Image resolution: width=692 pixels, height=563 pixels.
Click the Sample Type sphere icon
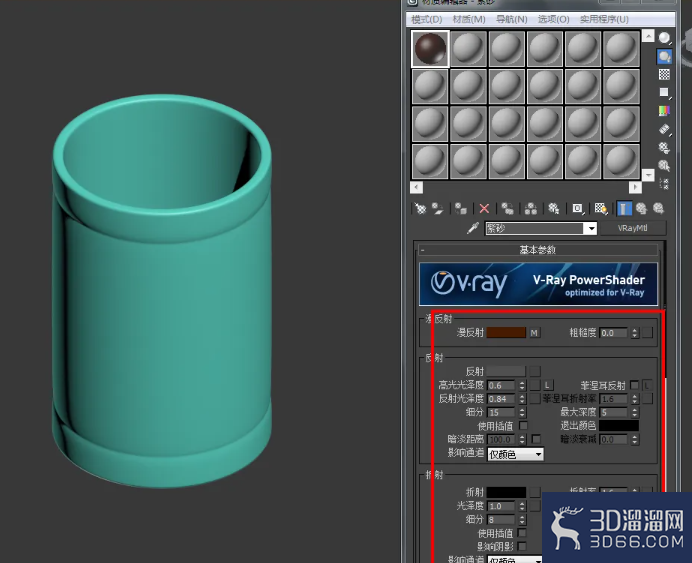[x=664, y=38]
